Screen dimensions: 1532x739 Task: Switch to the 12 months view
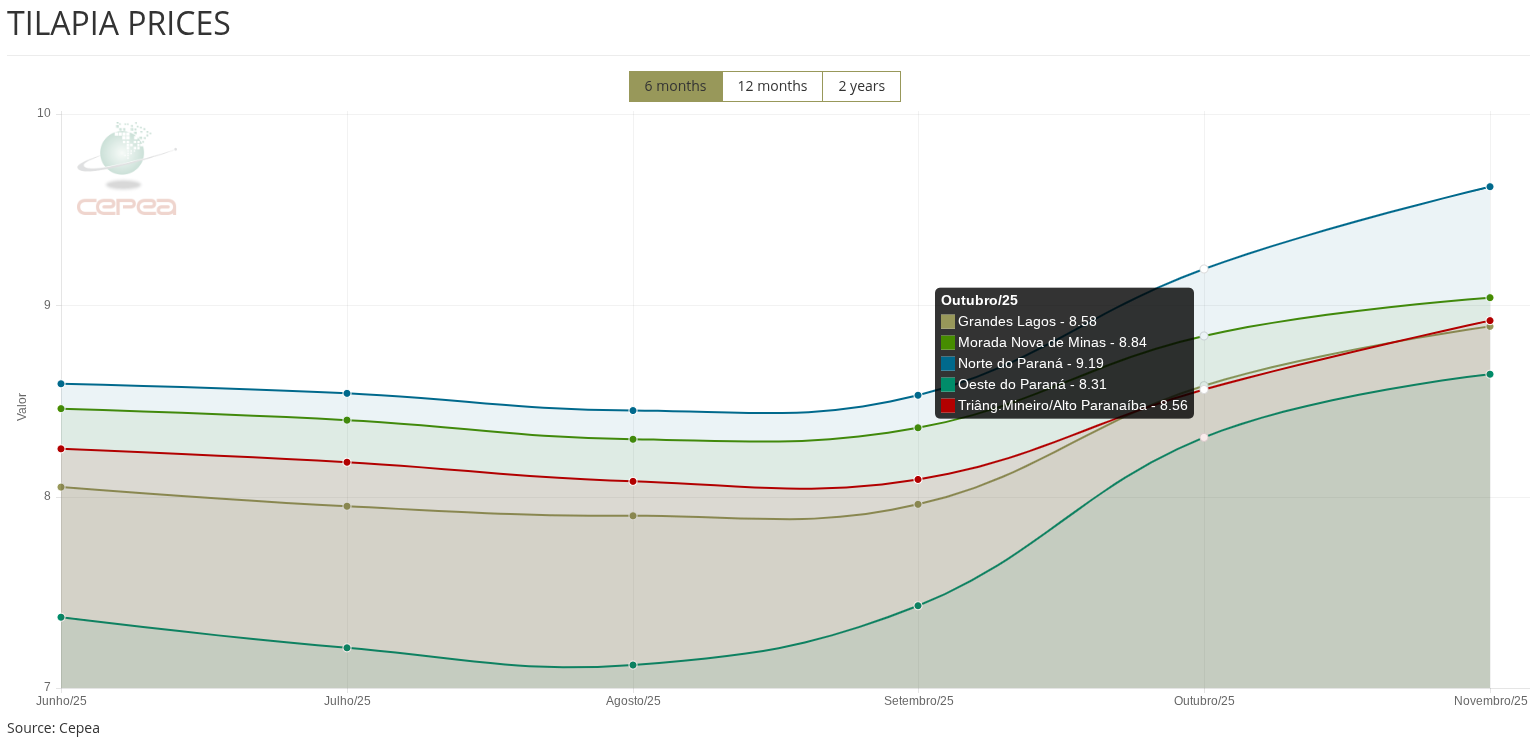click(x=772, y=86)
